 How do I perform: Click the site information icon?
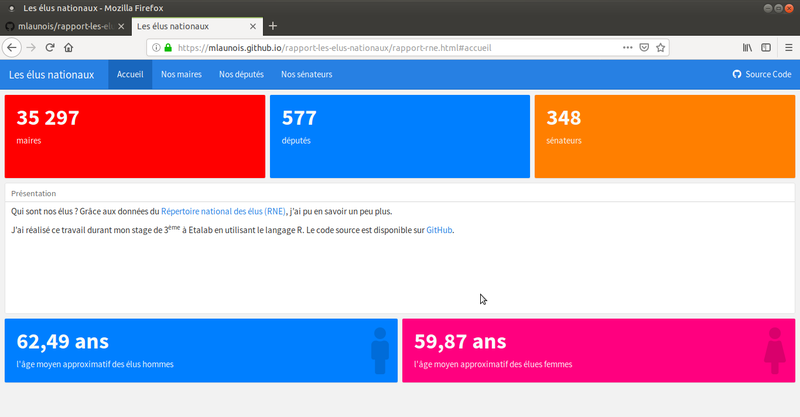(156, 47)
